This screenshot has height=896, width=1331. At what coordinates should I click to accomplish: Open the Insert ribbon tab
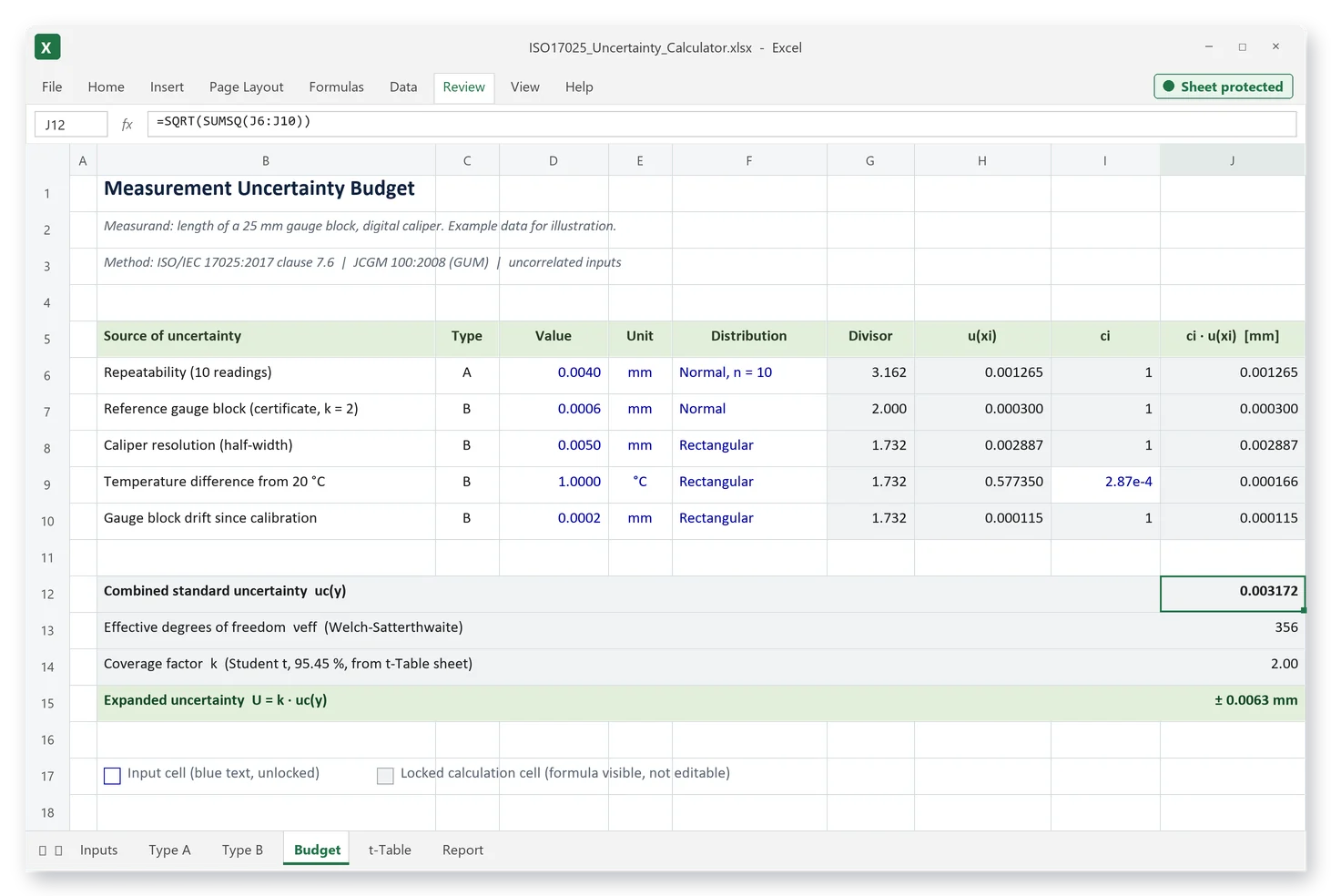point(167,87)
